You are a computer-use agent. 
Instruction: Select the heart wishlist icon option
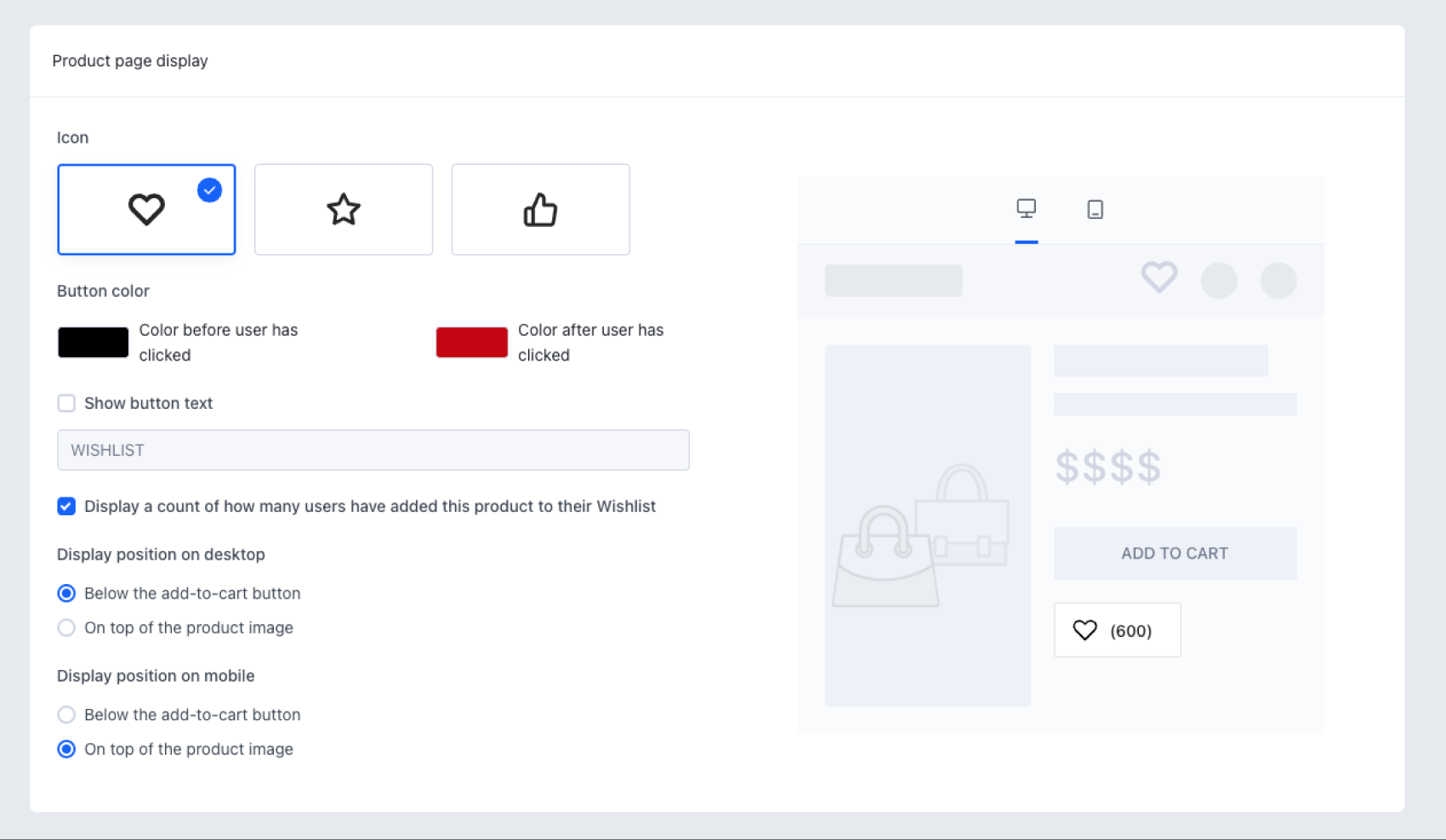(x=145, y=209)
